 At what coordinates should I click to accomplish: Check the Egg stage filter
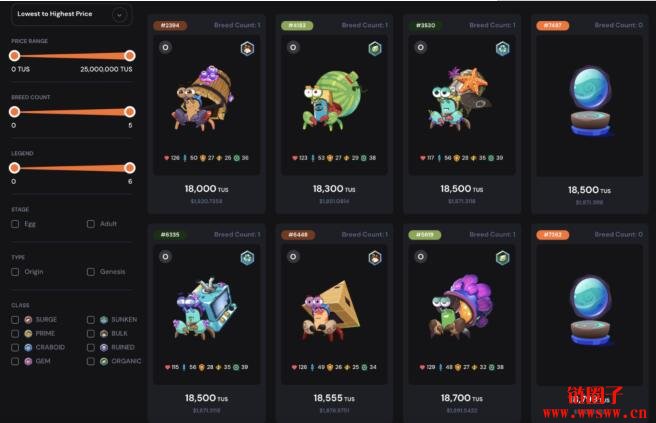pos(15,224)
